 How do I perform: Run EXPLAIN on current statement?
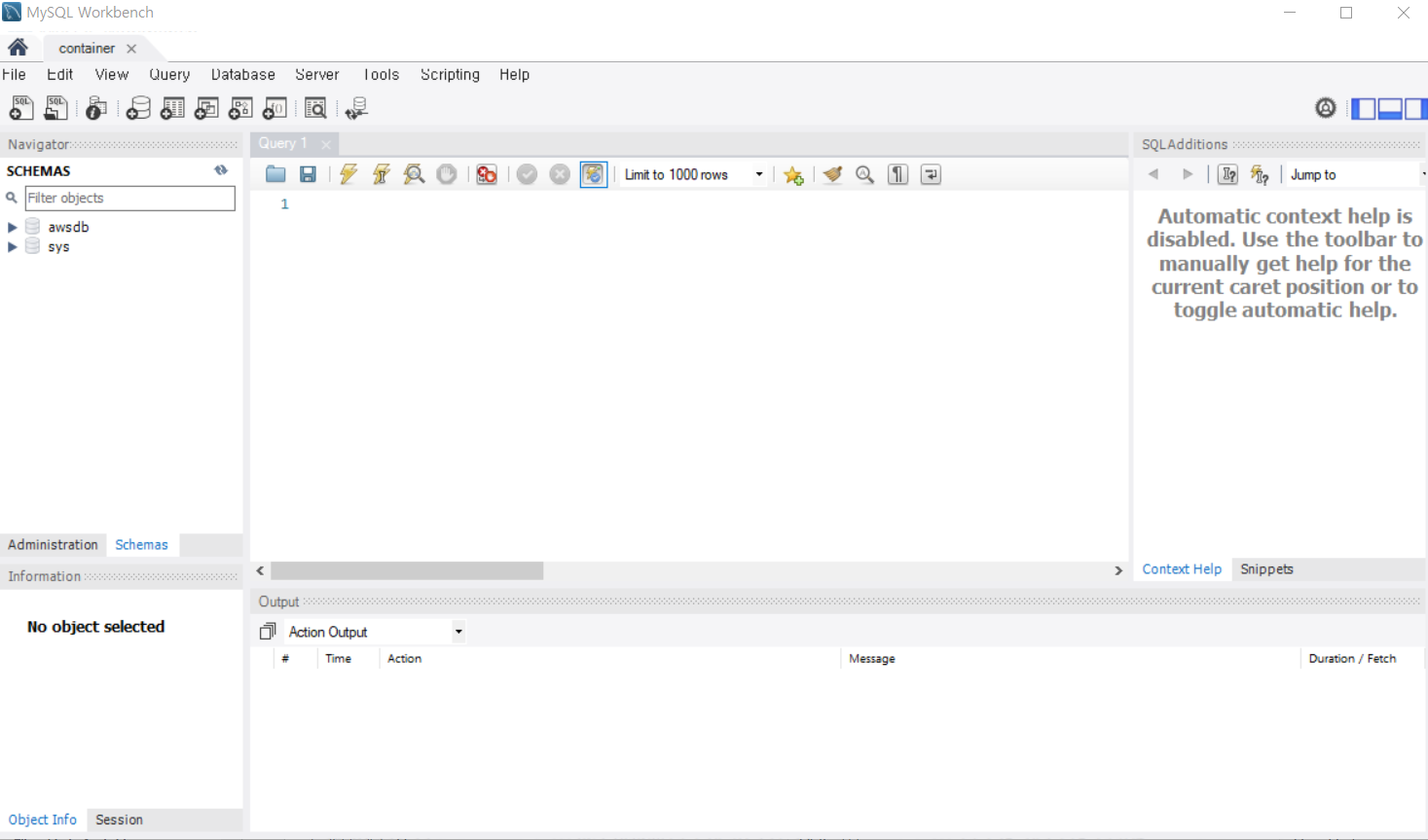coord(415,174)
